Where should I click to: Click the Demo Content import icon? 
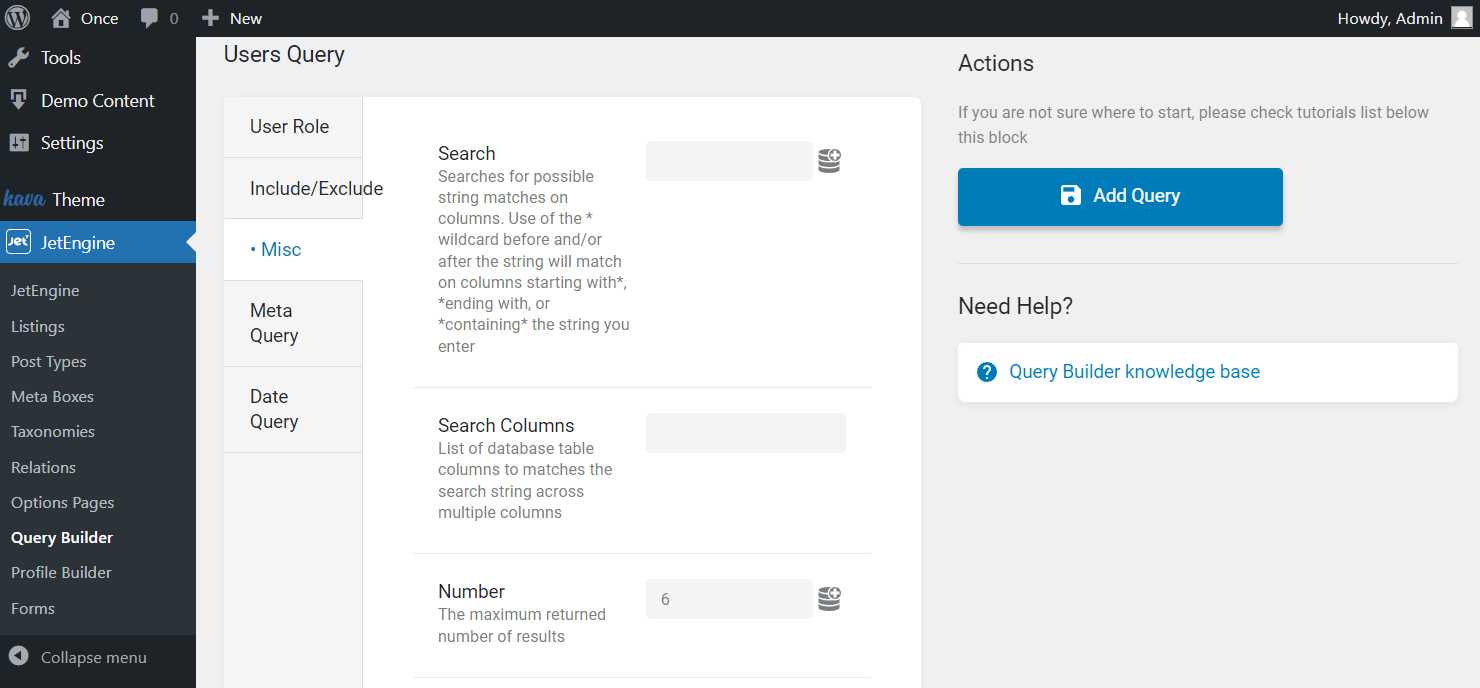(x=18, y=100)
